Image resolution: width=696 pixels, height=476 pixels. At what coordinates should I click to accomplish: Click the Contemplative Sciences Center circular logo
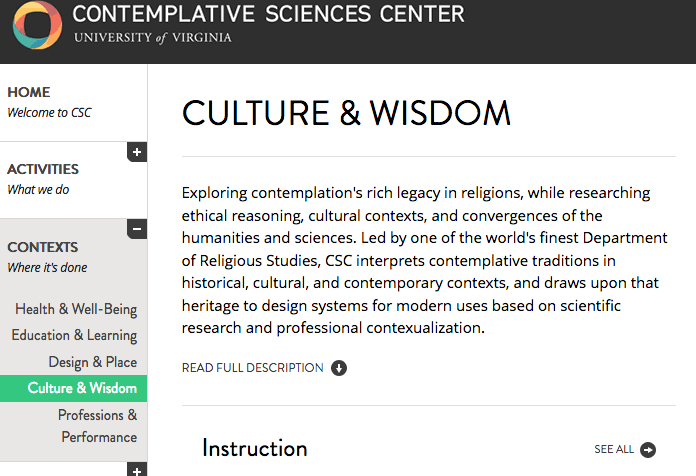point(37,25)
